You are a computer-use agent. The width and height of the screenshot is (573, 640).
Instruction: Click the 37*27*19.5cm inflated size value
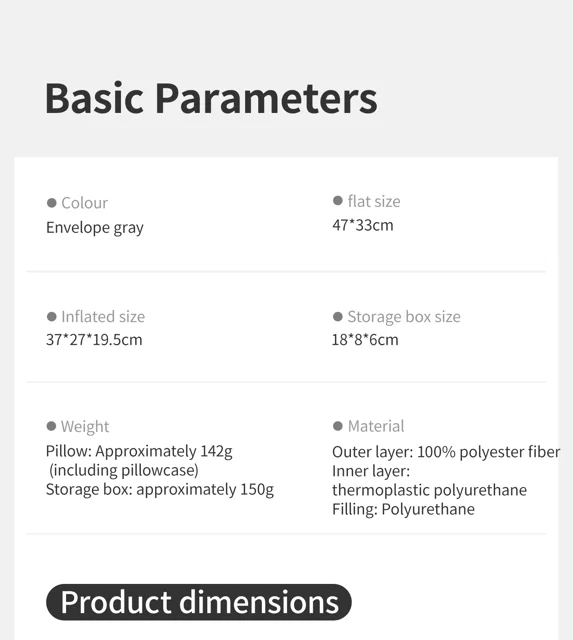click(94, 340)
